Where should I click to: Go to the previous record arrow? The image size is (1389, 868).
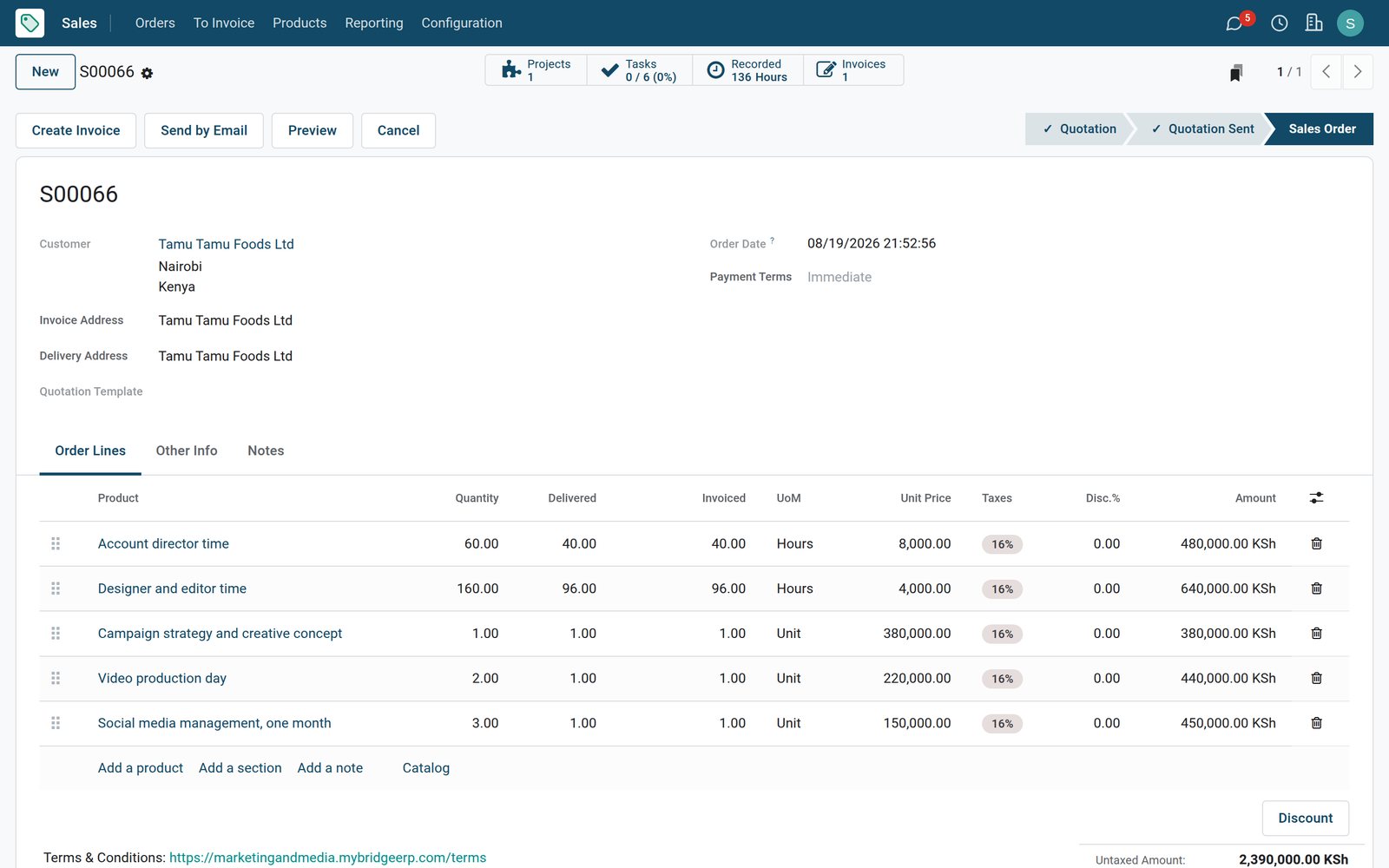pos(1326,72)
